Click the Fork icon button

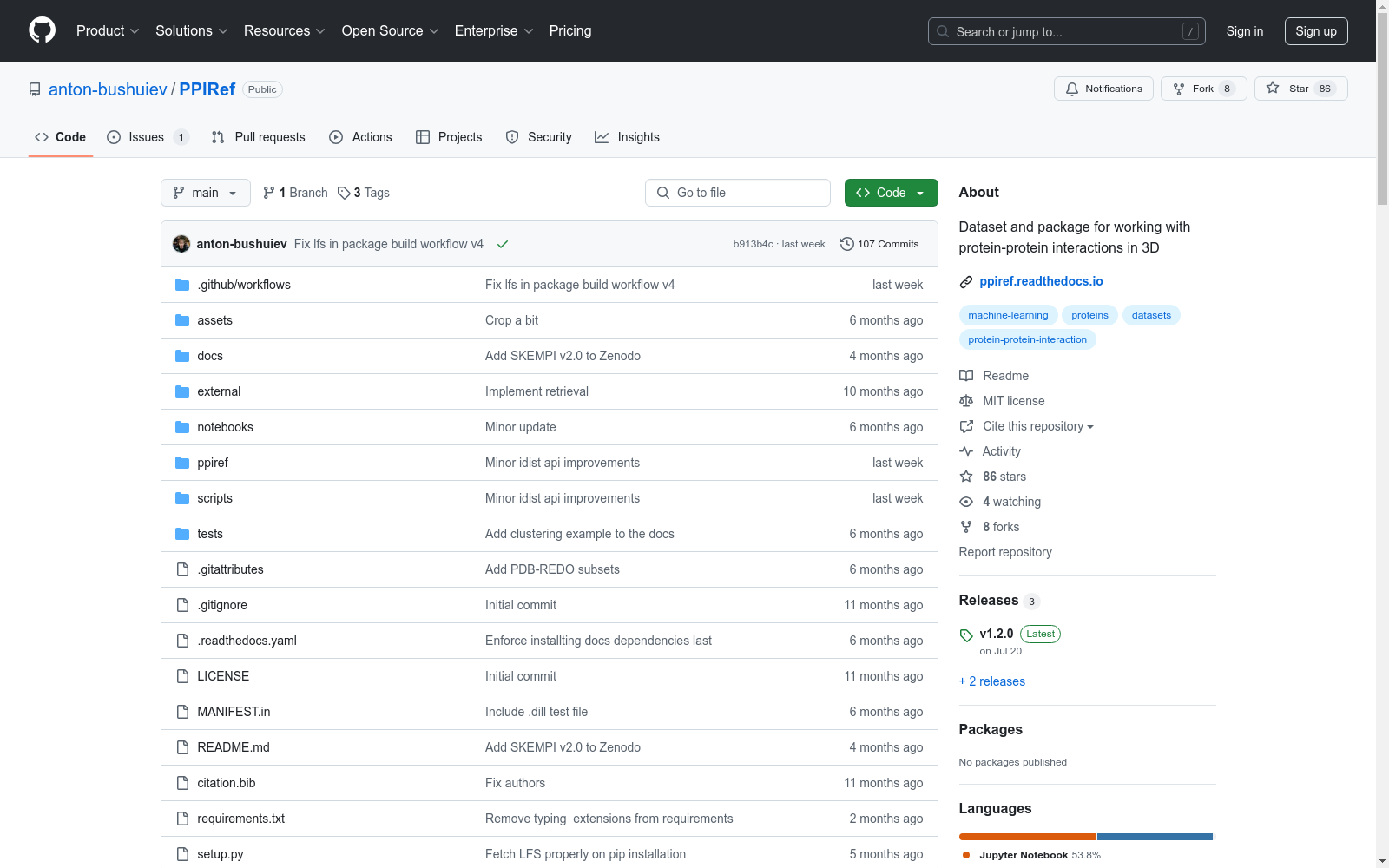(1179, 89)
